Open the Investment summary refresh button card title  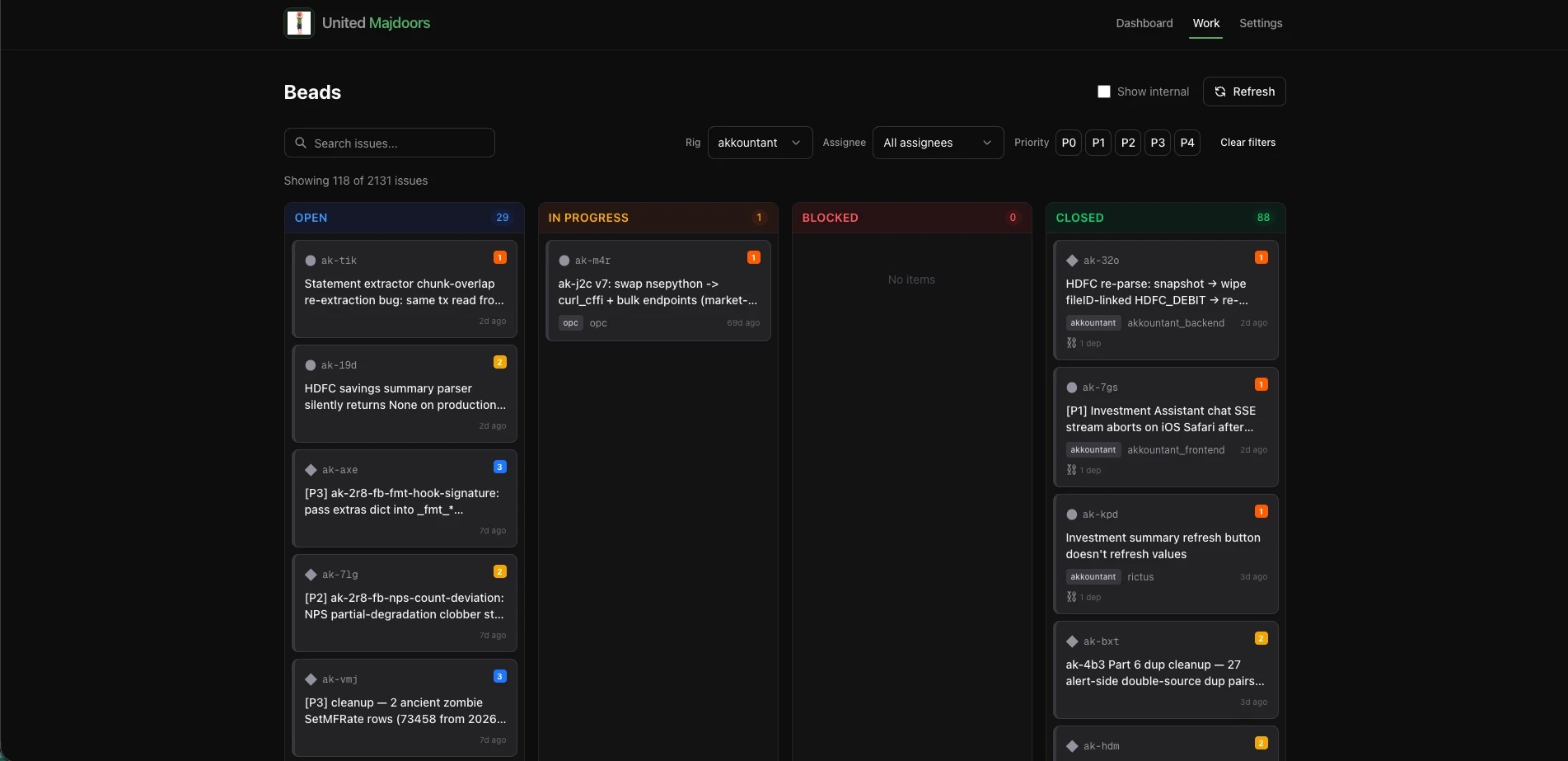tap(1163, 546)
